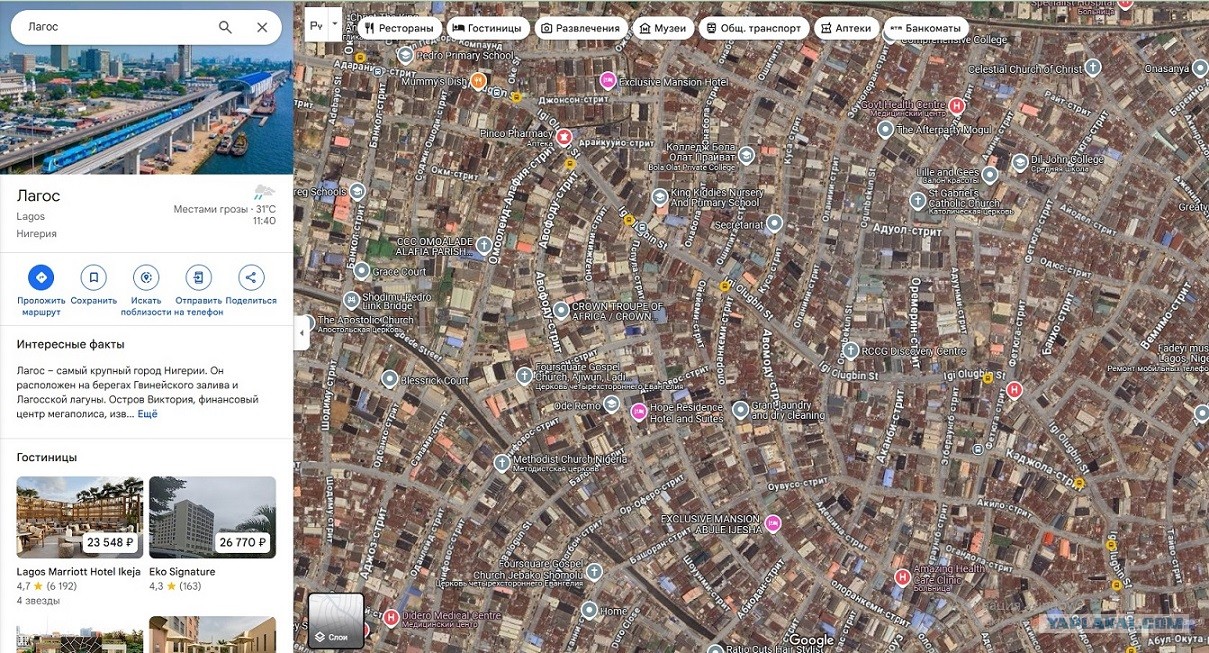Click Grab Laundry and dry cleaning pin
The image size is (1209, 653).
(740, 410)
